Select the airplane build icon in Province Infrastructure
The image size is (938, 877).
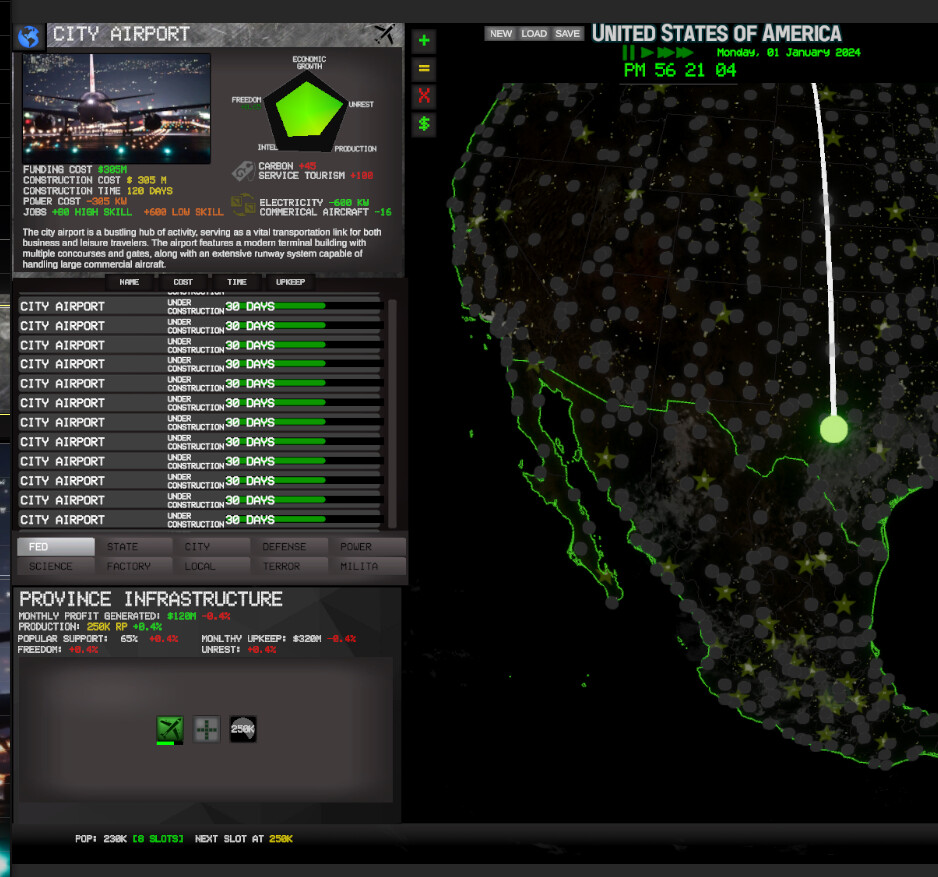coord(169,729)
